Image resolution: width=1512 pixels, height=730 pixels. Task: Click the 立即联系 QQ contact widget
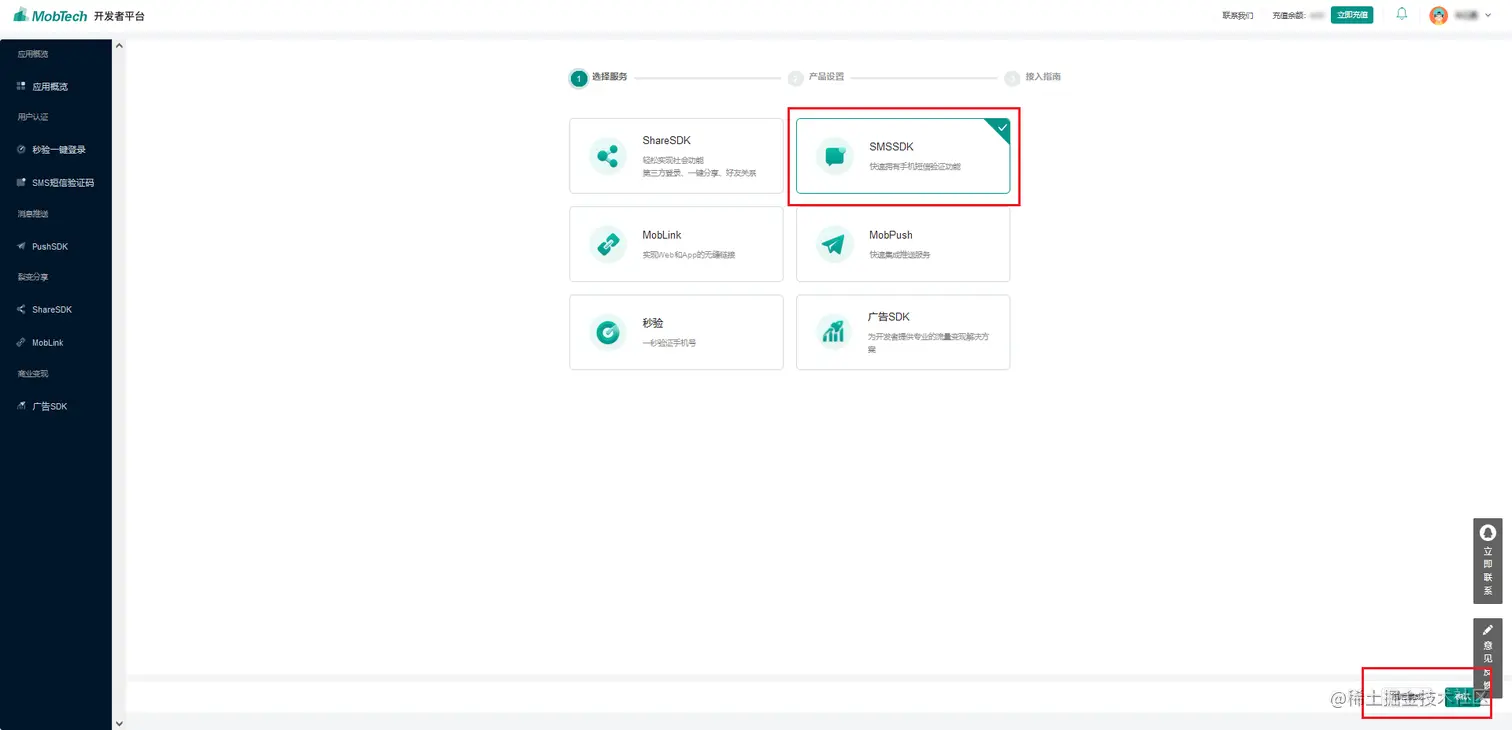click(x=1488, y=560)
